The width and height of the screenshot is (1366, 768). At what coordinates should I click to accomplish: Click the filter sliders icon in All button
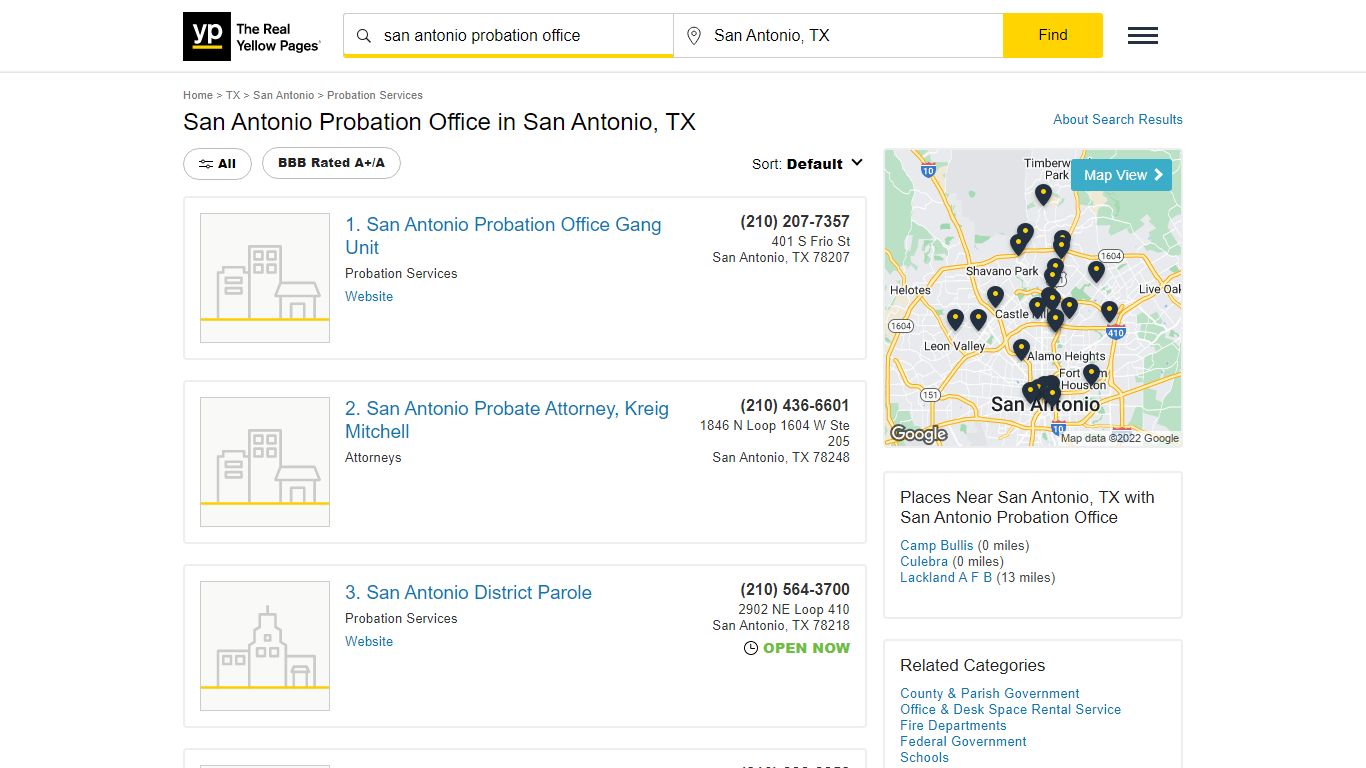[x=205, y=164]
